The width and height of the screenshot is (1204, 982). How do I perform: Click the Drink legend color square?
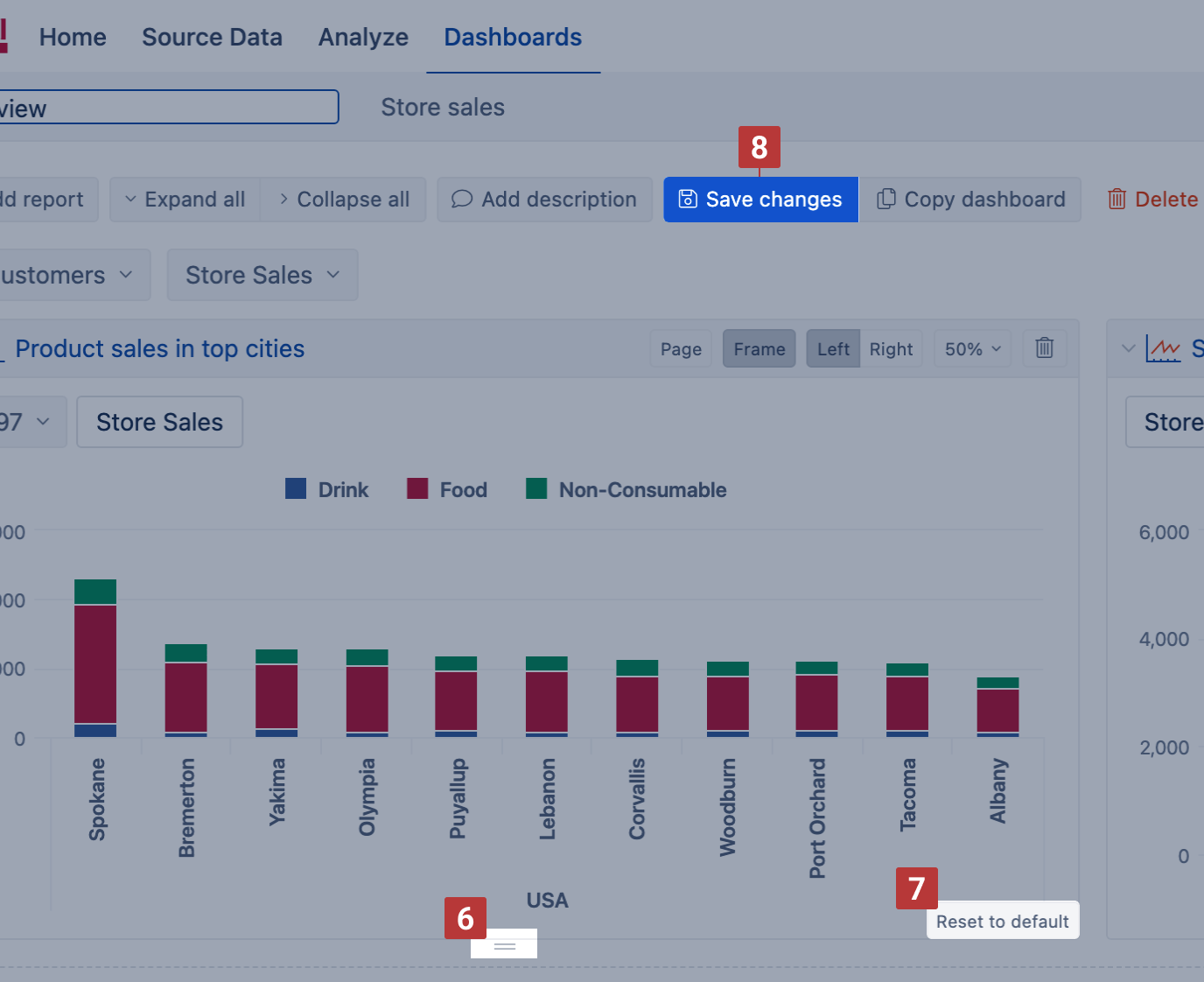click(x=296, y=489)
